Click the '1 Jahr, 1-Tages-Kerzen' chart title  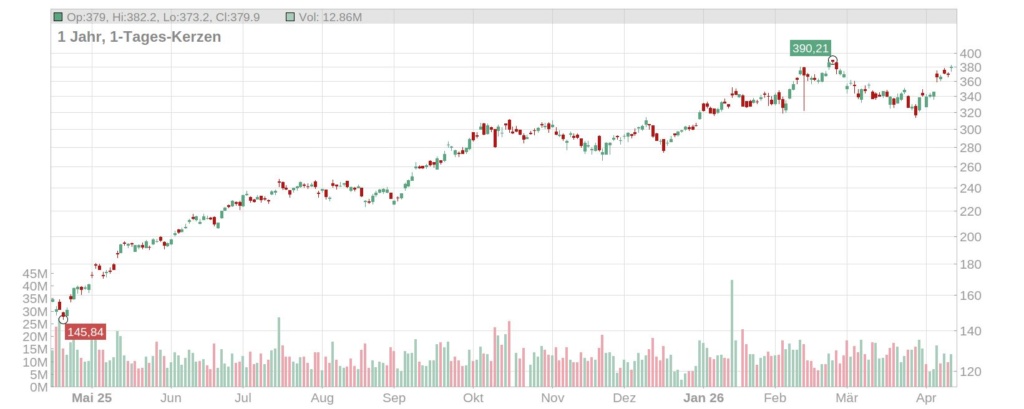pyautogui.click(x=139, y=37)
